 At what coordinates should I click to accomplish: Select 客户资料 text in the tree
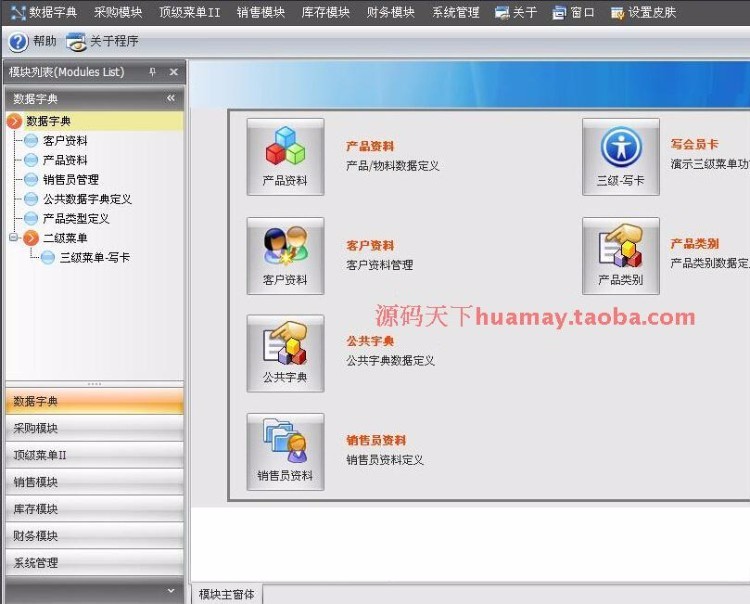[x=65, y=141]
